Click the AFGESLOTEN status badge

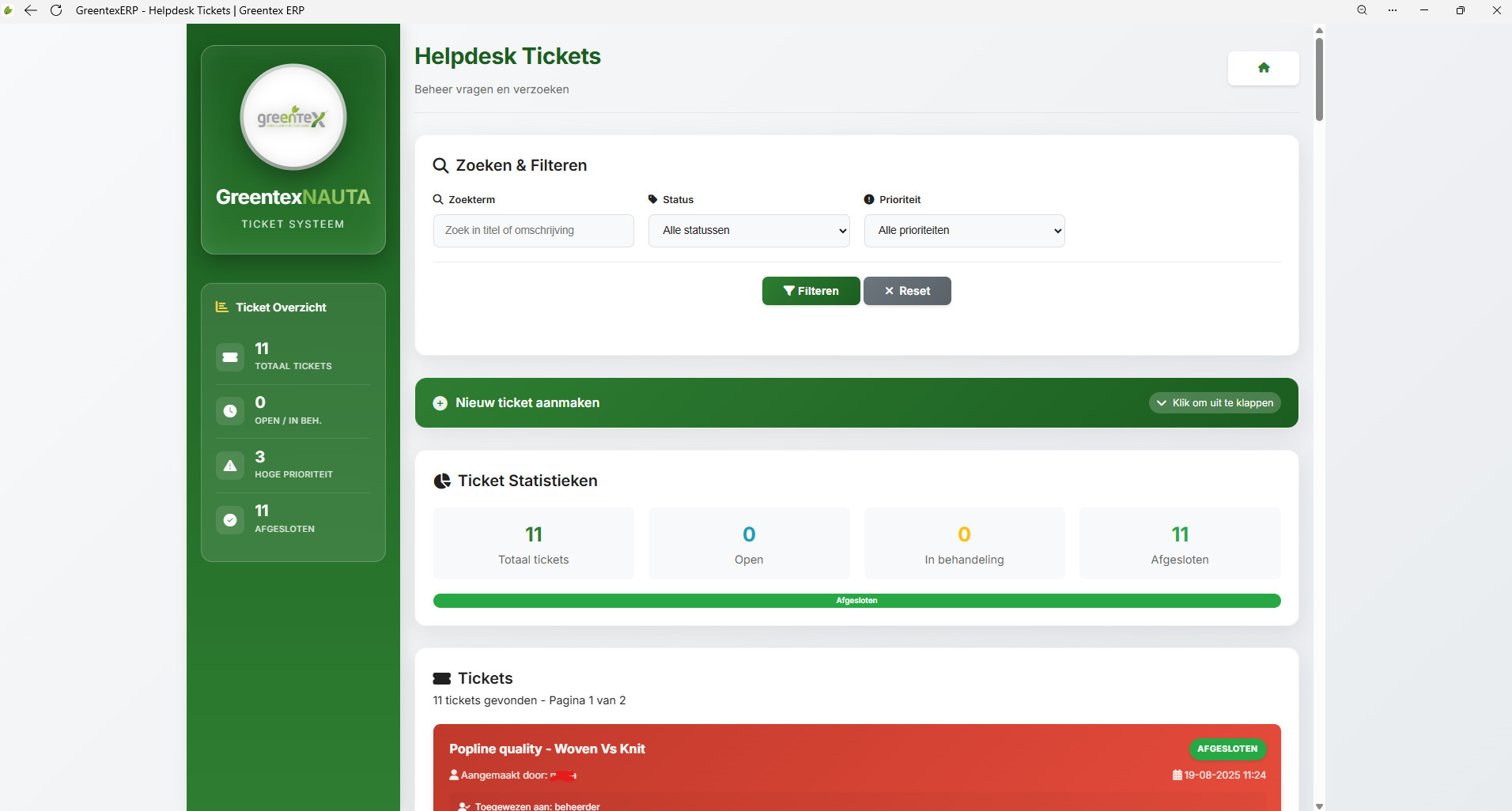tap(1227, 749)
